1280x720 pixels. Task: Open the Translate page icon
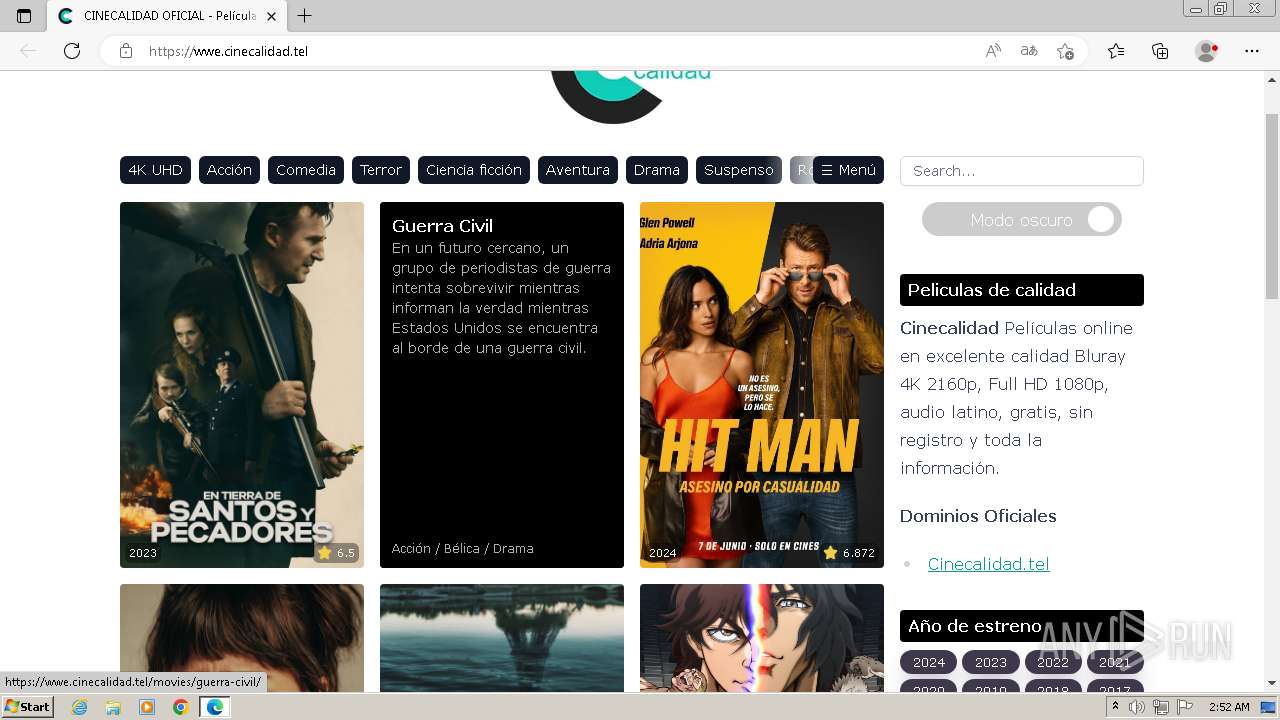click(x=1029, y=51)
